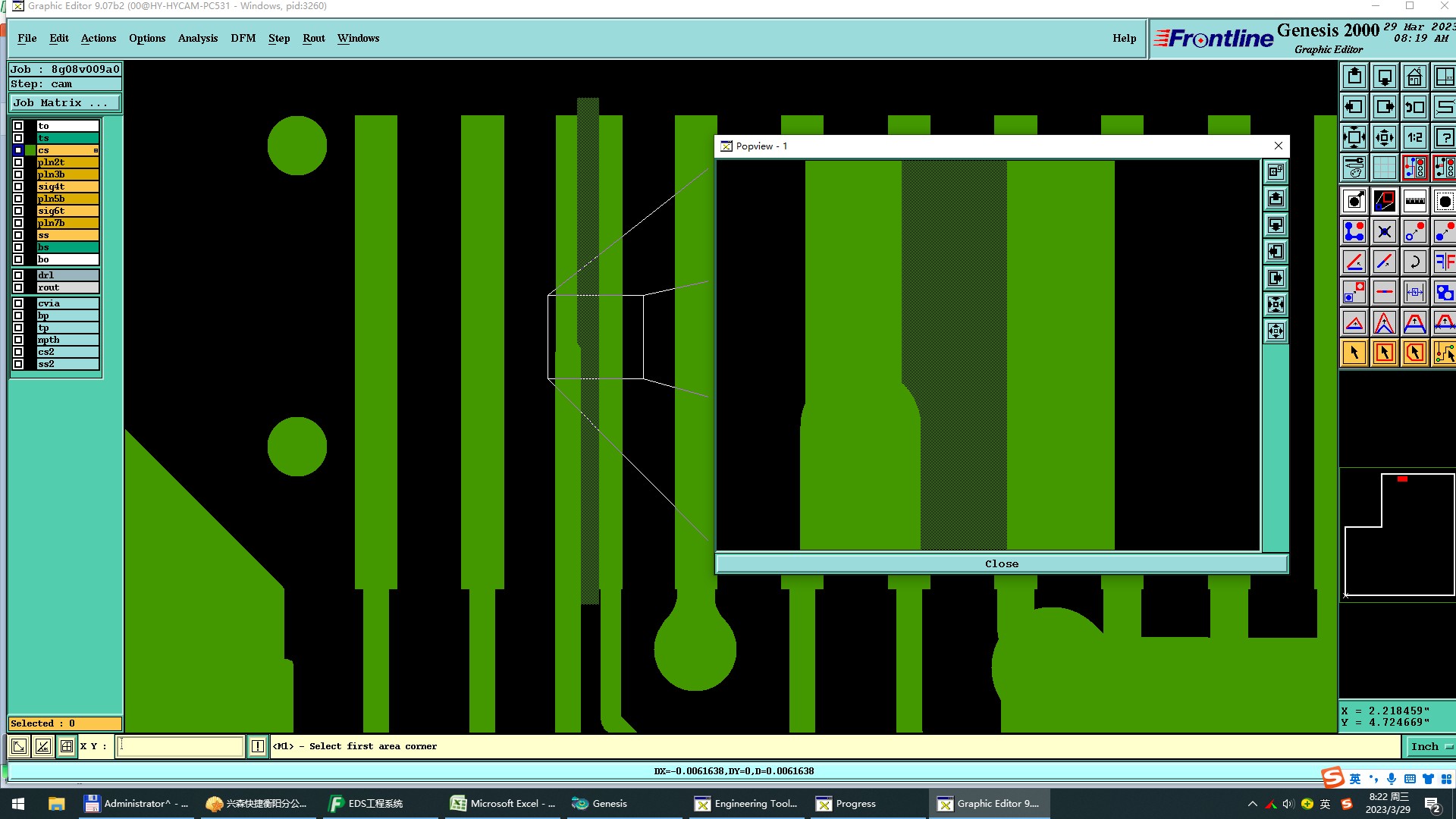The width and height of the screenshot is (1456, 819).
Task: Click the wrench and palette settings icon
Action: click(1354, 168)
